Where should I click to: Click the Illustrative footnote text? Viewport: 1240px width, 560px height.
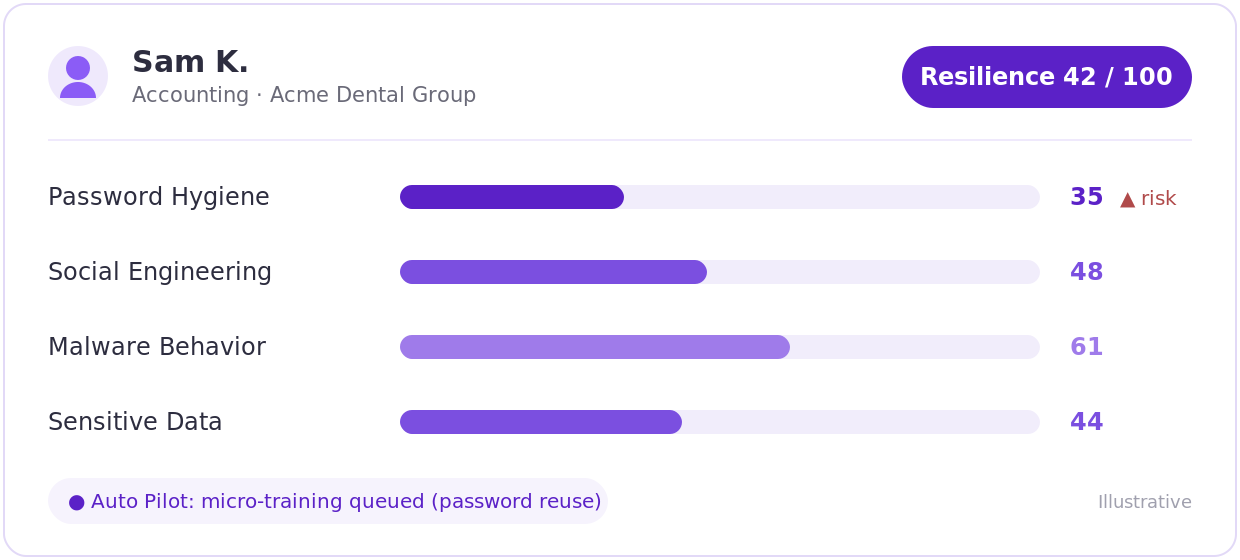click(1145, 502)
